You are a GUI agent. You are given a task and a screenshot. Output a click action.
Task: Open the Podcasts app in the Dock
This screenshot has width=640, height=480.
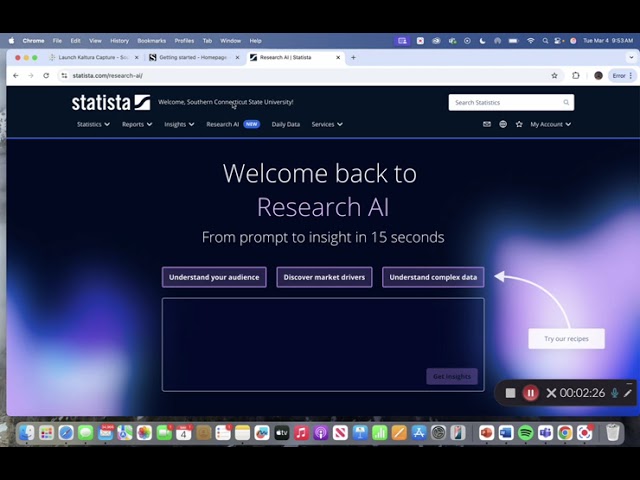point(321,433)
